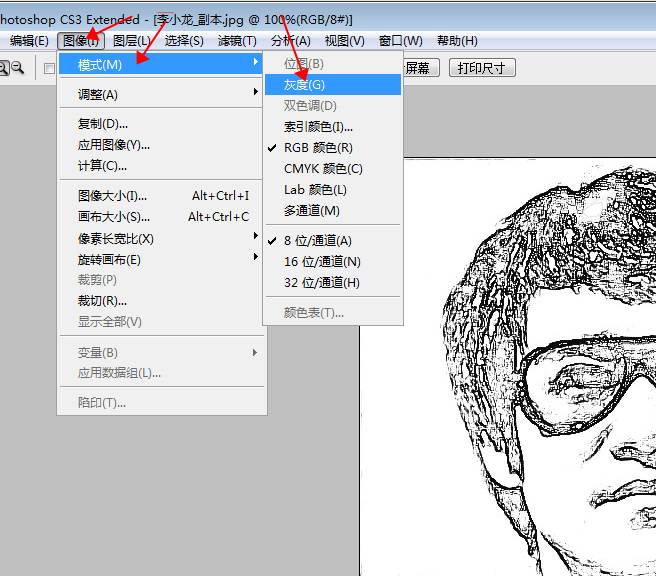Select Lab 颜色(L) mode

click(315, 190)
